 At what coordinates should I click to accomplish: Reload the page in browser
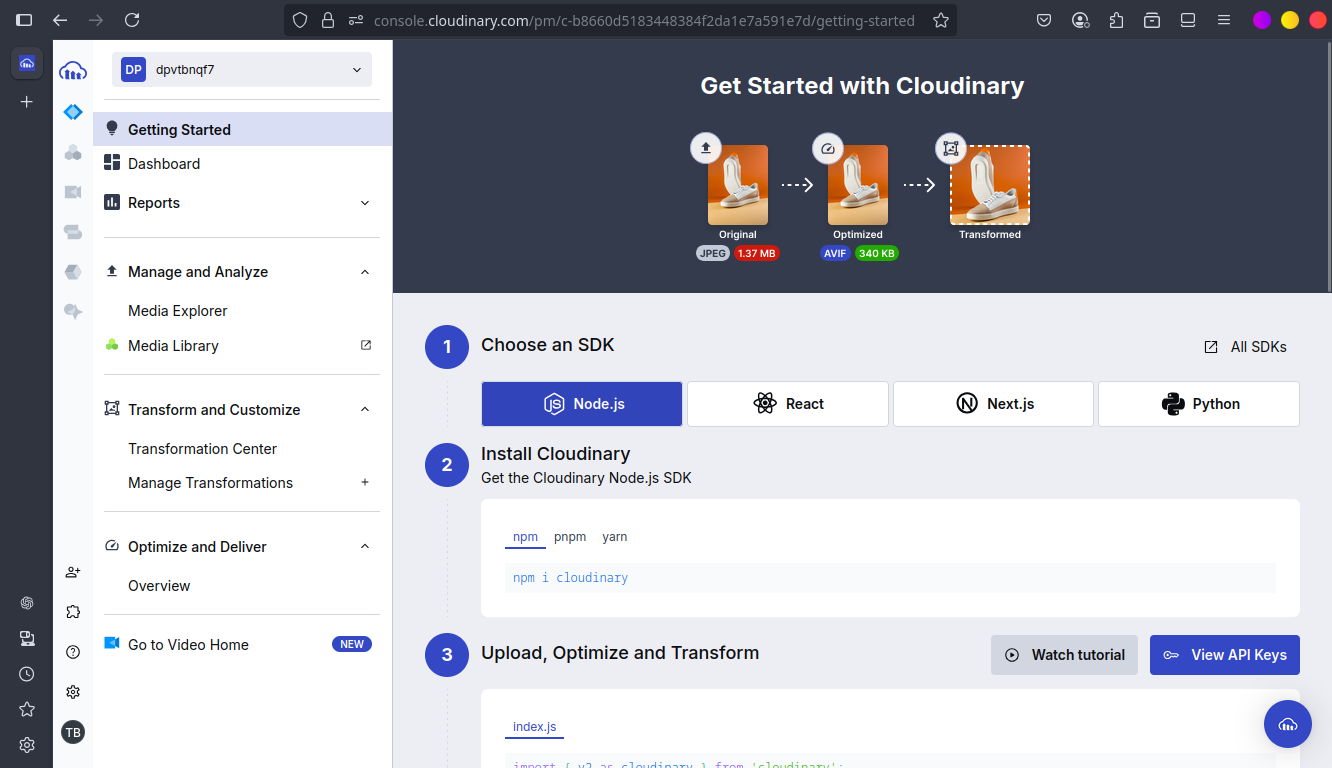(x=132, y=20)
